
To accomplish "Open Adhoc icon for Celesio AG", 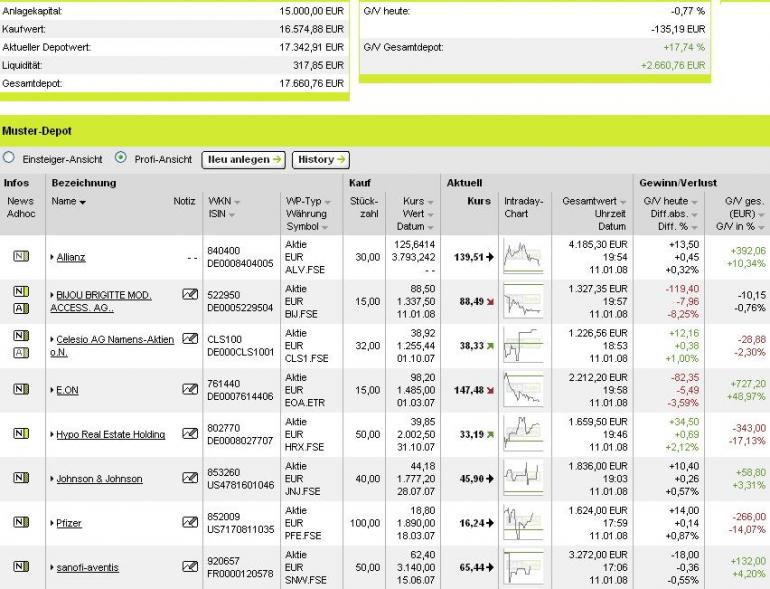I will tap(21, 353).
